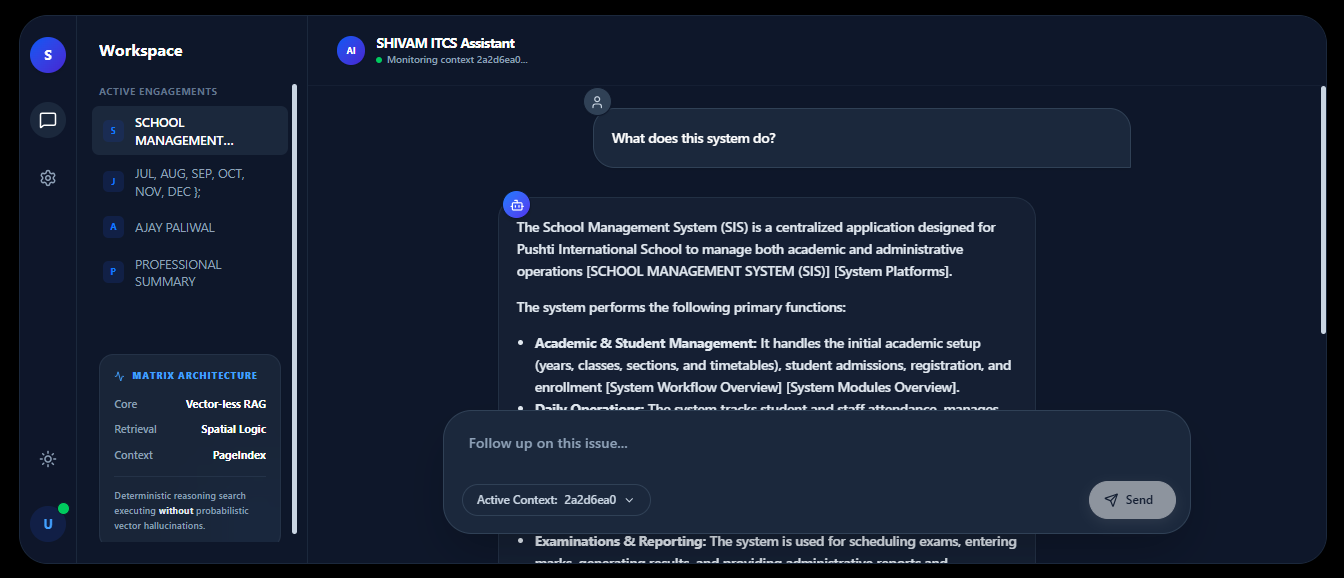This screenshot has height=578, width=1344.
Task: Open the chat messages icon in sidebar
Action: pyautogui.click(x=48, y=120)
